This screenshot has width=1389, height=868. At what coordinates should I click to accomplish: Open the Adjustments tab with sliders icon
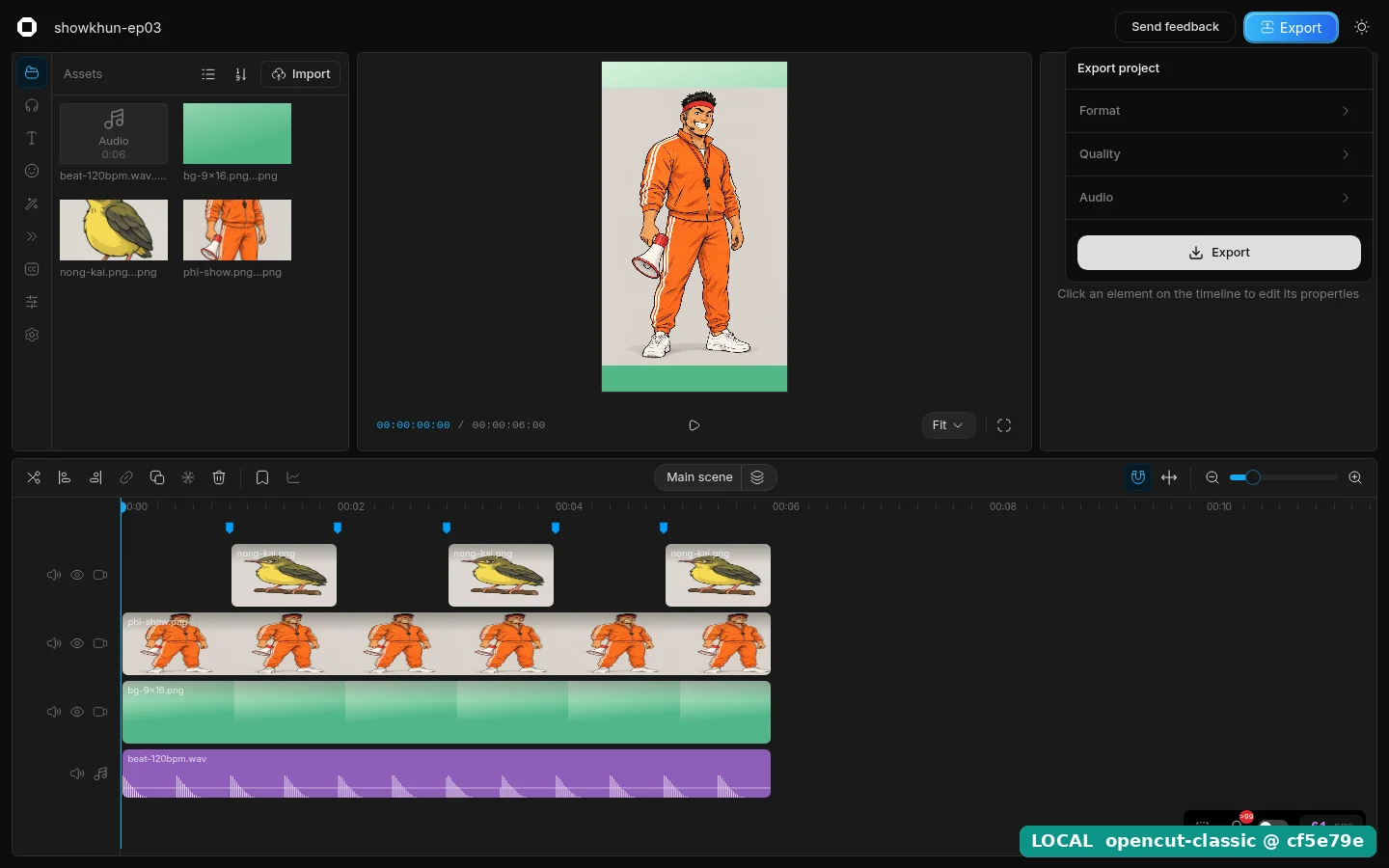[32, 303]
